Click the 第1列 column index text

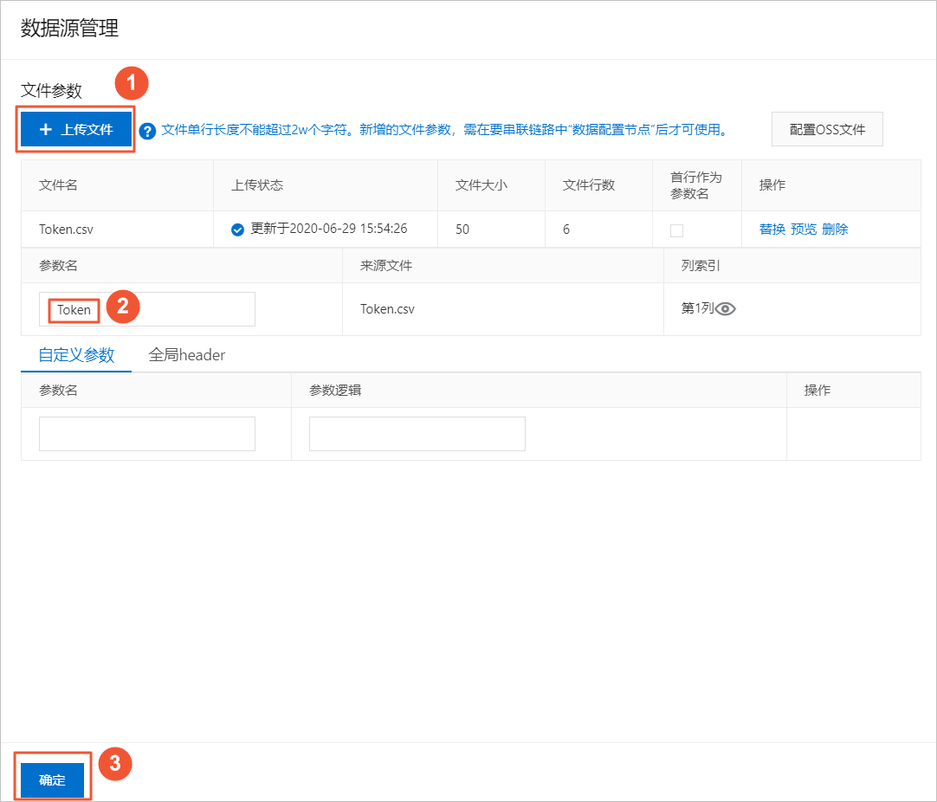[698, 308]
